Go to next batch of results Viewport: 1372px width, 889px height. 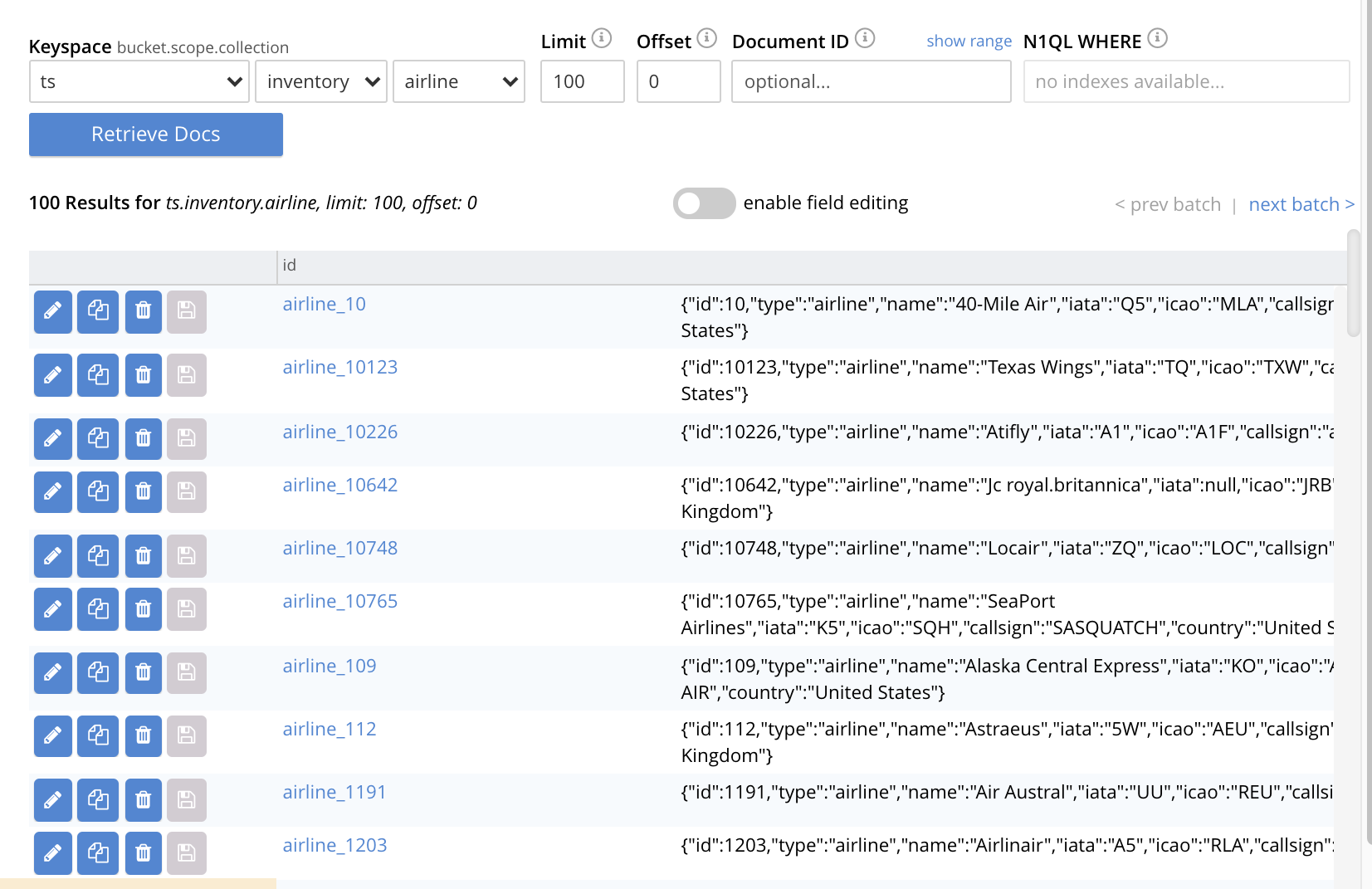point(1301,204)
